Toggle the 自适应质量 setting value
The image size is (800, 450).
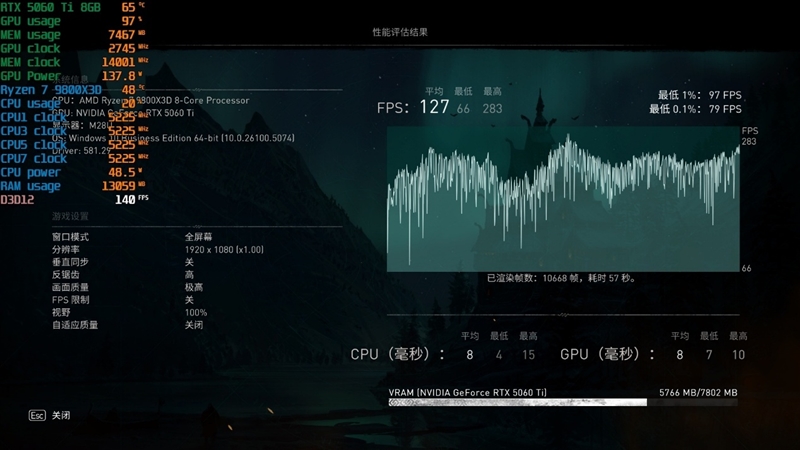click(x=194, y=325)
